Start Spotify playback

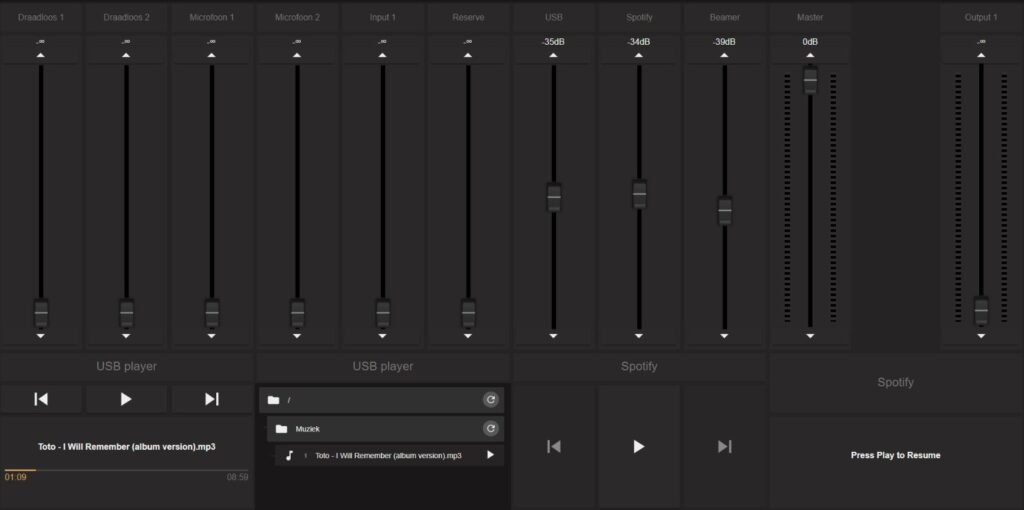639,447
